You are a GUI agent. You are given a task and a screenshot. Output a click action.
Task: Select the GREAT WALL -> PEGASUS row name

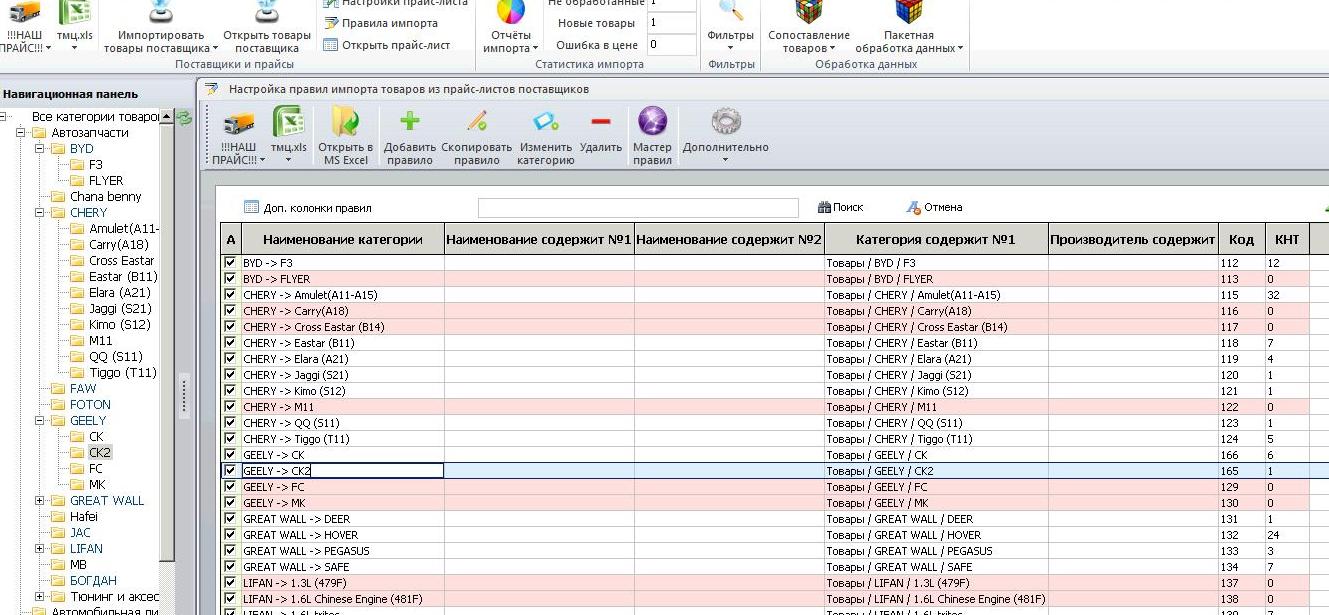click(343, 551)
